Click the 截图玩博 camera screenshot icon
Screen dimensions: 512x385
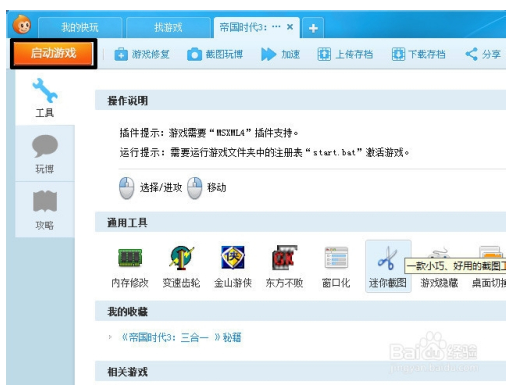pyautogui.click(x=195, y=54)
